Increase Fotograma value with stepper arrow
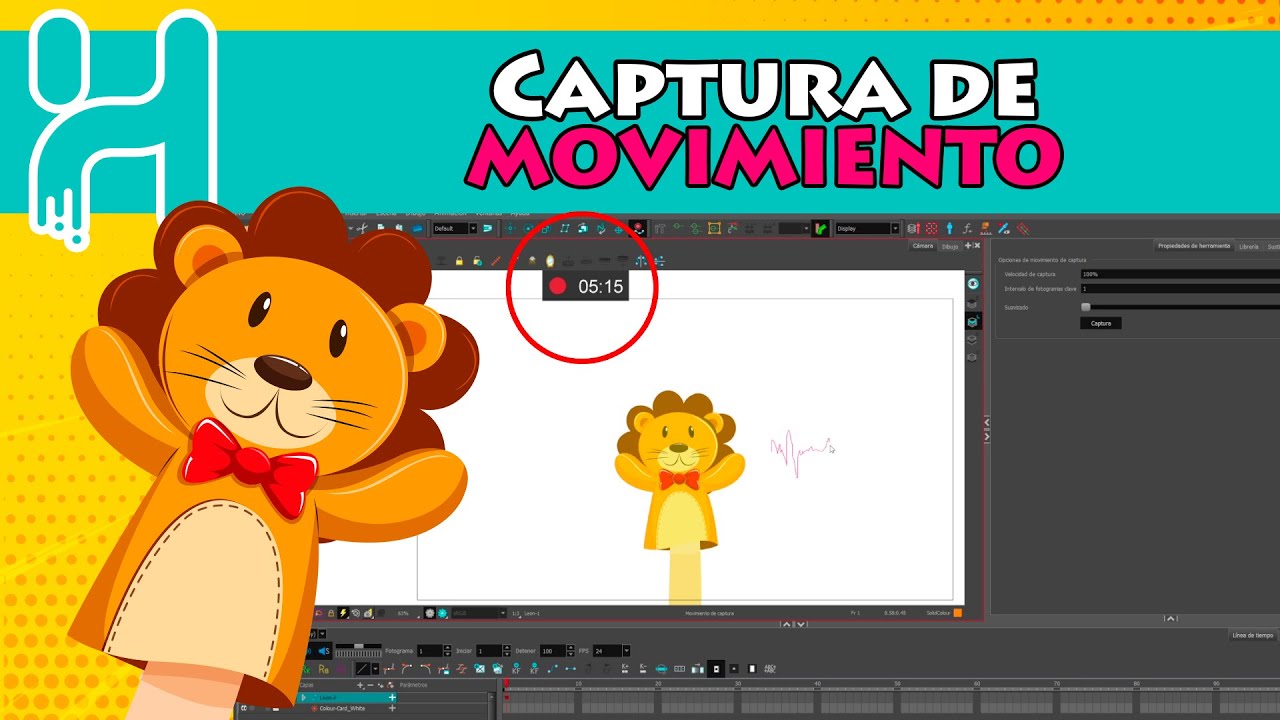 tap(447, 648)
